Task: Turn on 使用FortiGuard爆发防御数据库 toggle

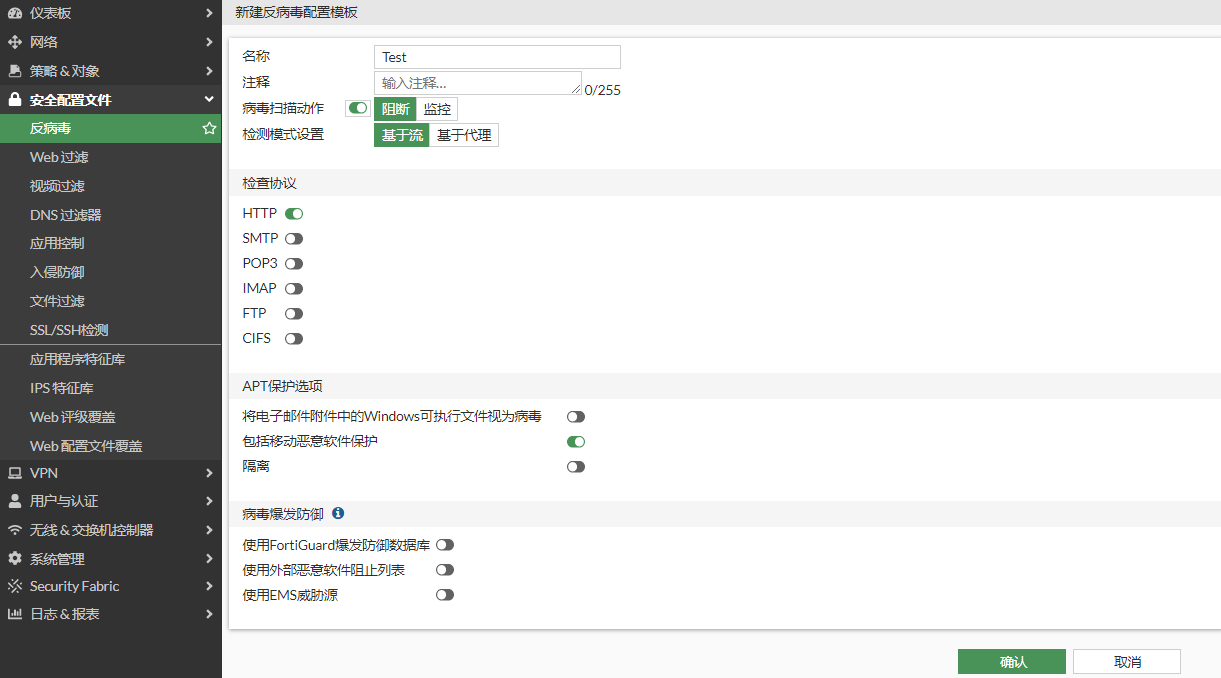Action: tap(445, 545)
